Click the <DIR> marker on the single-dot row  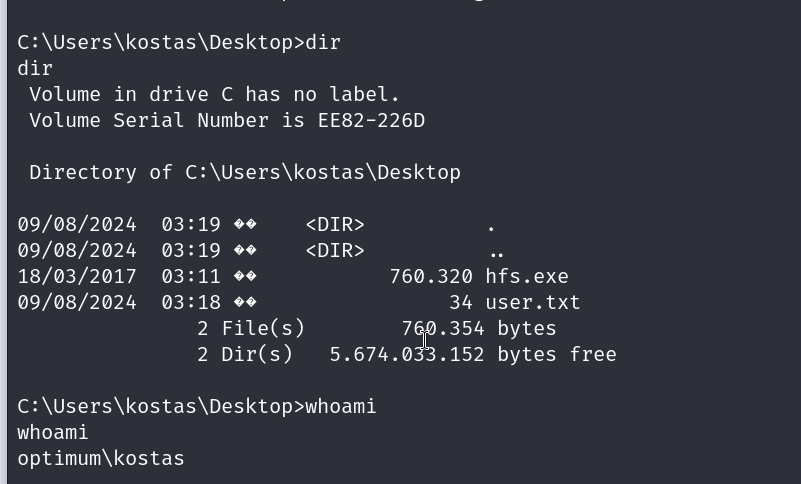point(335,225)
